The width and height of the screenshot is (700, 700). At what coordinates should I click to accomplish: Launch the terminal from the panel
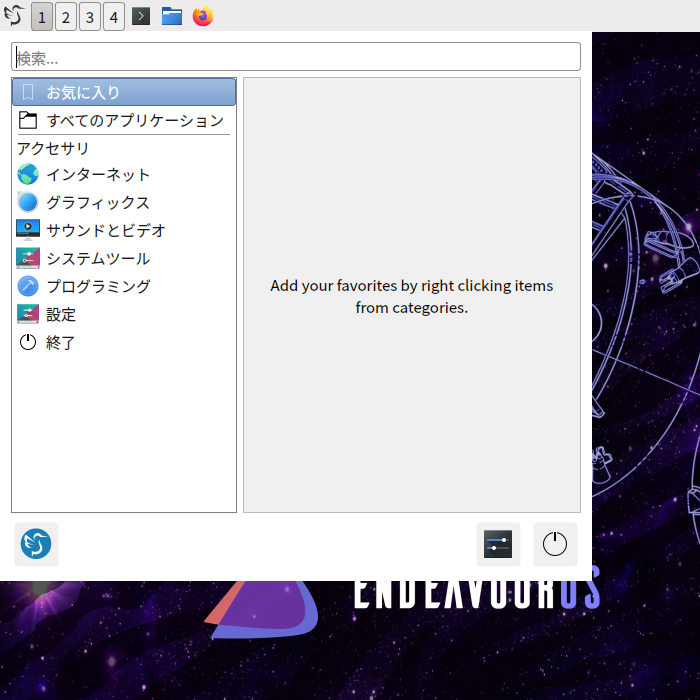tap(141, 17)
